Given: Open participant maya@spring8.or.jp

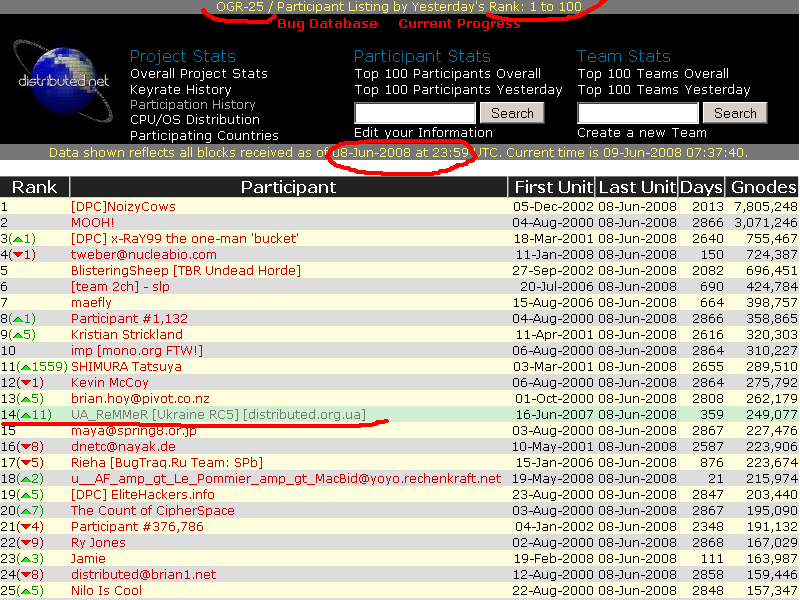Looking at the screenshot, I should (x=134, y=431).
